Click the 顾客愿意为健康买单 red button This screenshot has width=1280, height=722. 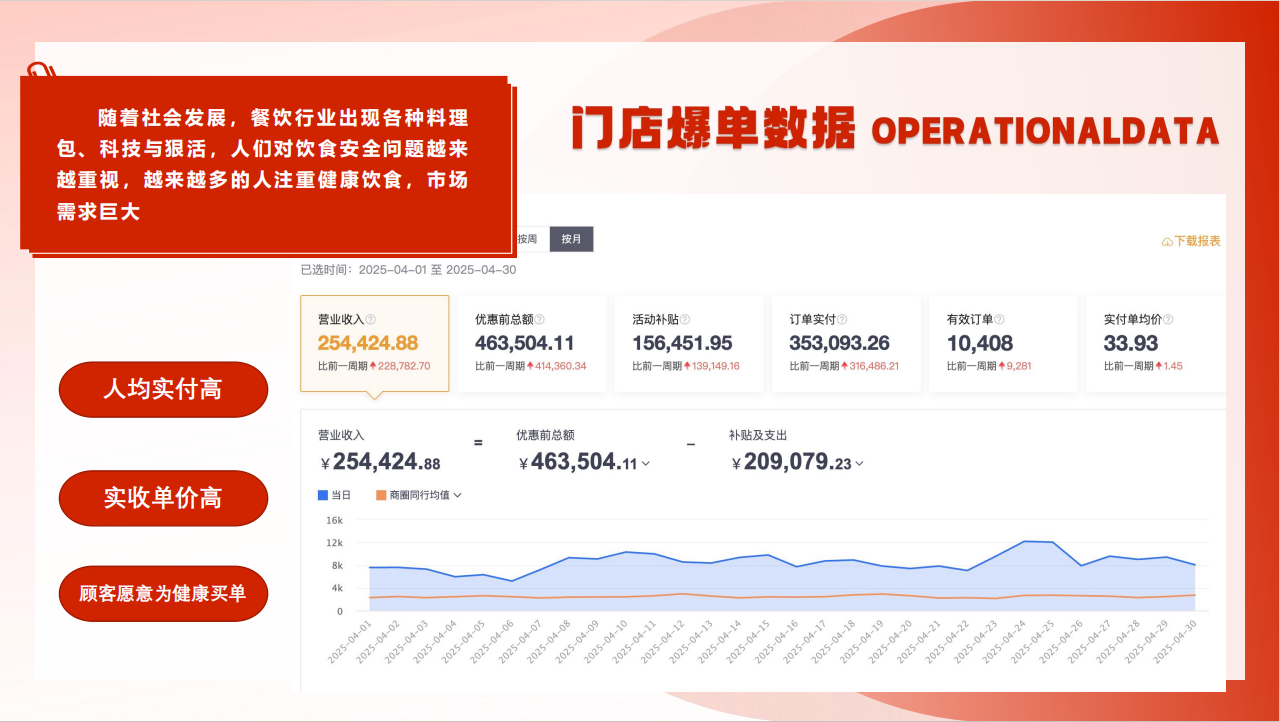pos(163,593)
